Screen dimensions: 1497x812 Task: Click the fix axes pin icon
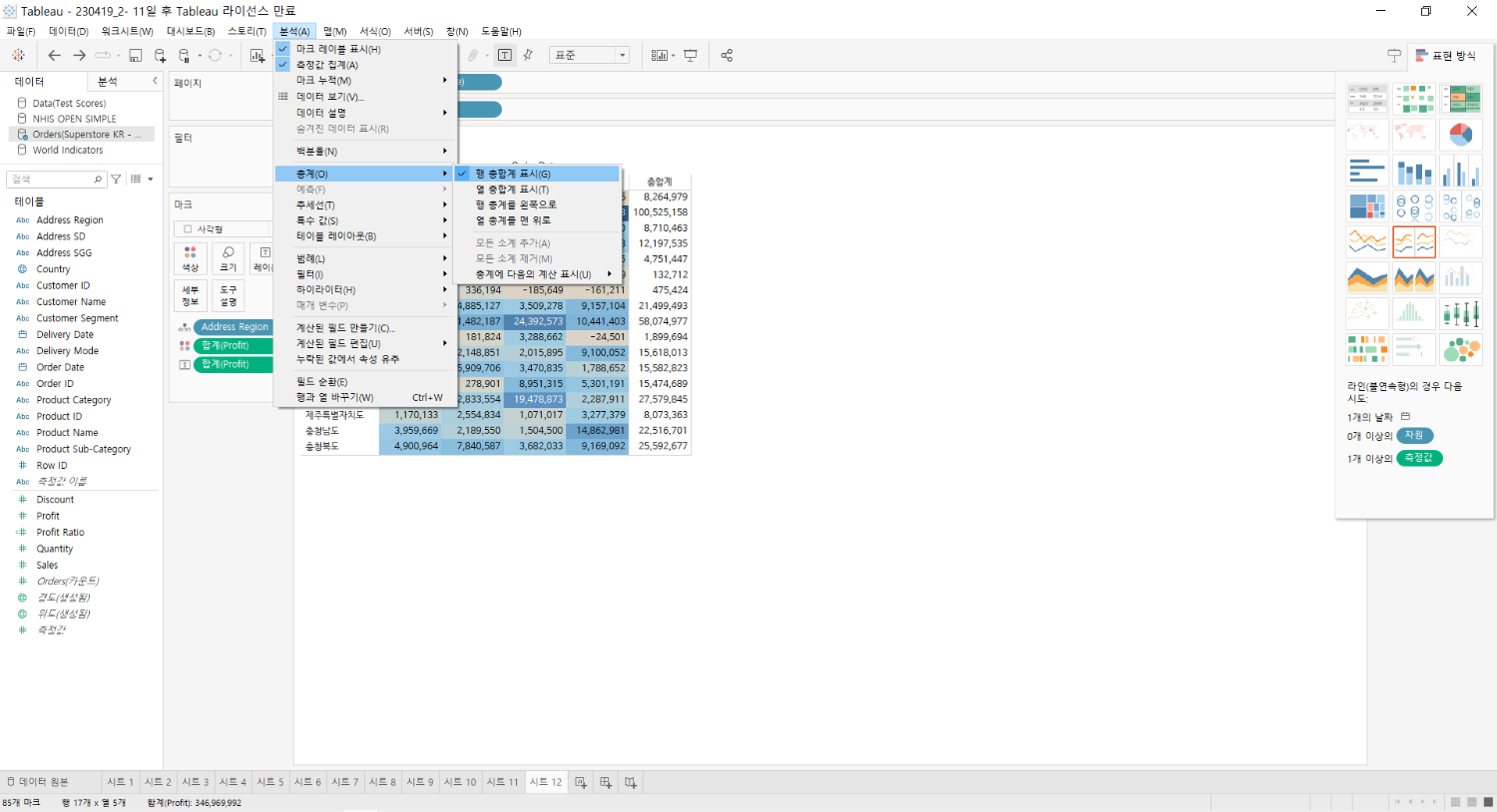pyautogui.click(x=528, y=56)
